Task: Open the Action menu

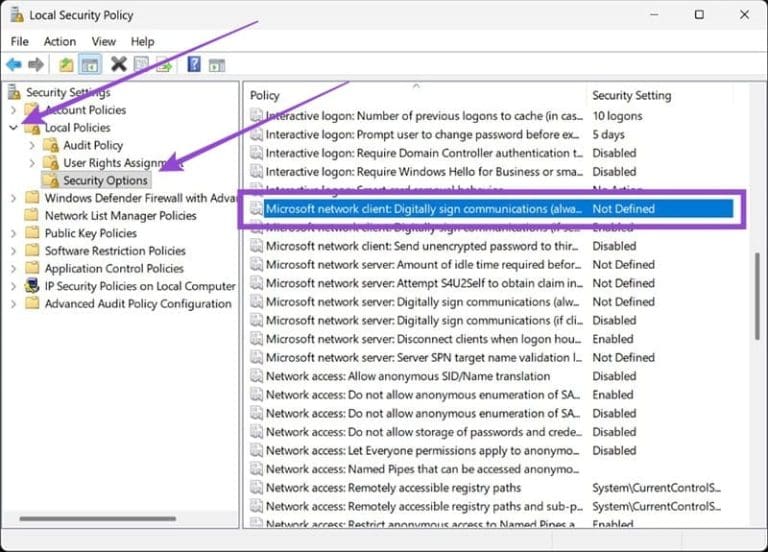Action: click(60, 41)
